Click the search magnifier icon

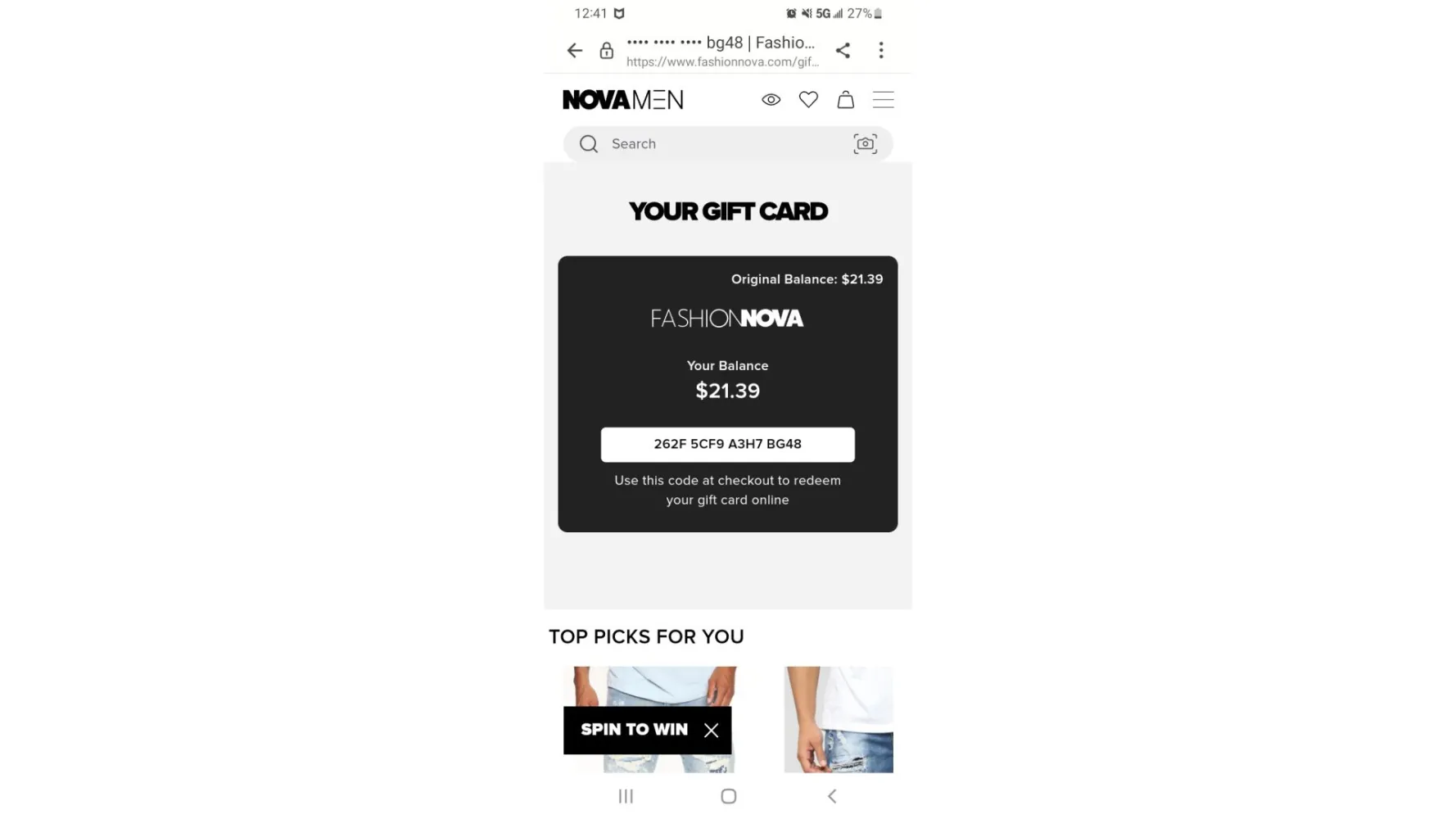pos(588,144)
